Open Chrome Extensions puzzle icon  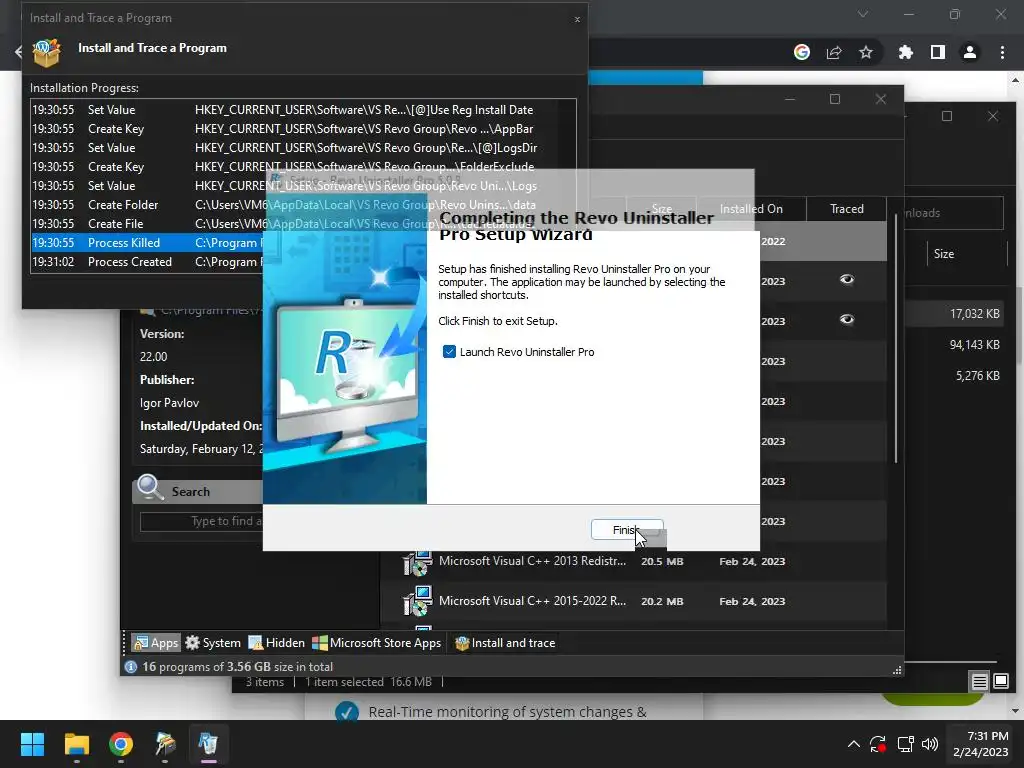click(906, 52)
